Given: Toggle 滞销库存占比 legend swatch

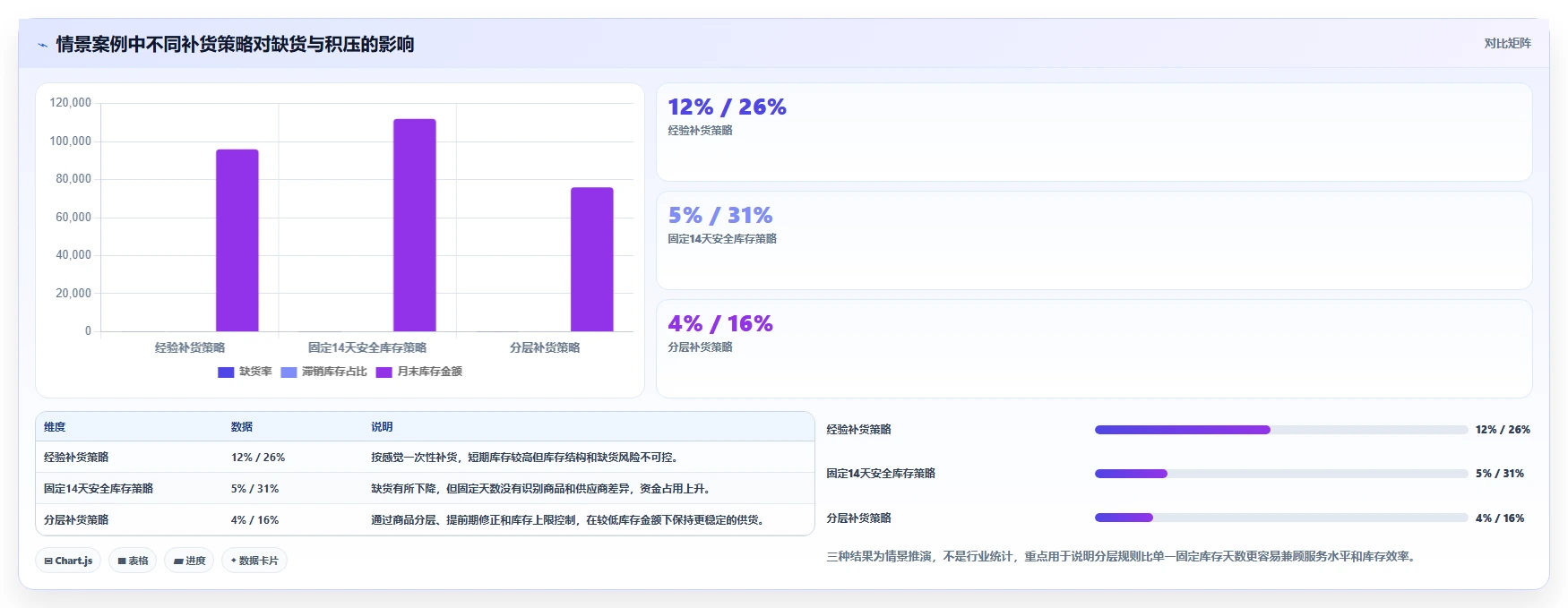Looking at the screenshot, I should point(289,372).
